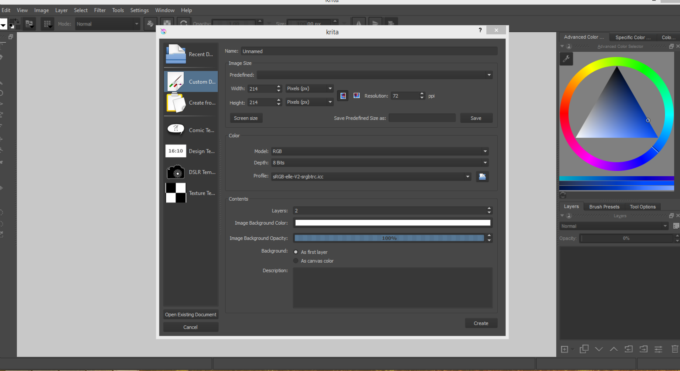Open the Comic Templates category
This screenshot has height=371, width=680.
pos(191,130)
